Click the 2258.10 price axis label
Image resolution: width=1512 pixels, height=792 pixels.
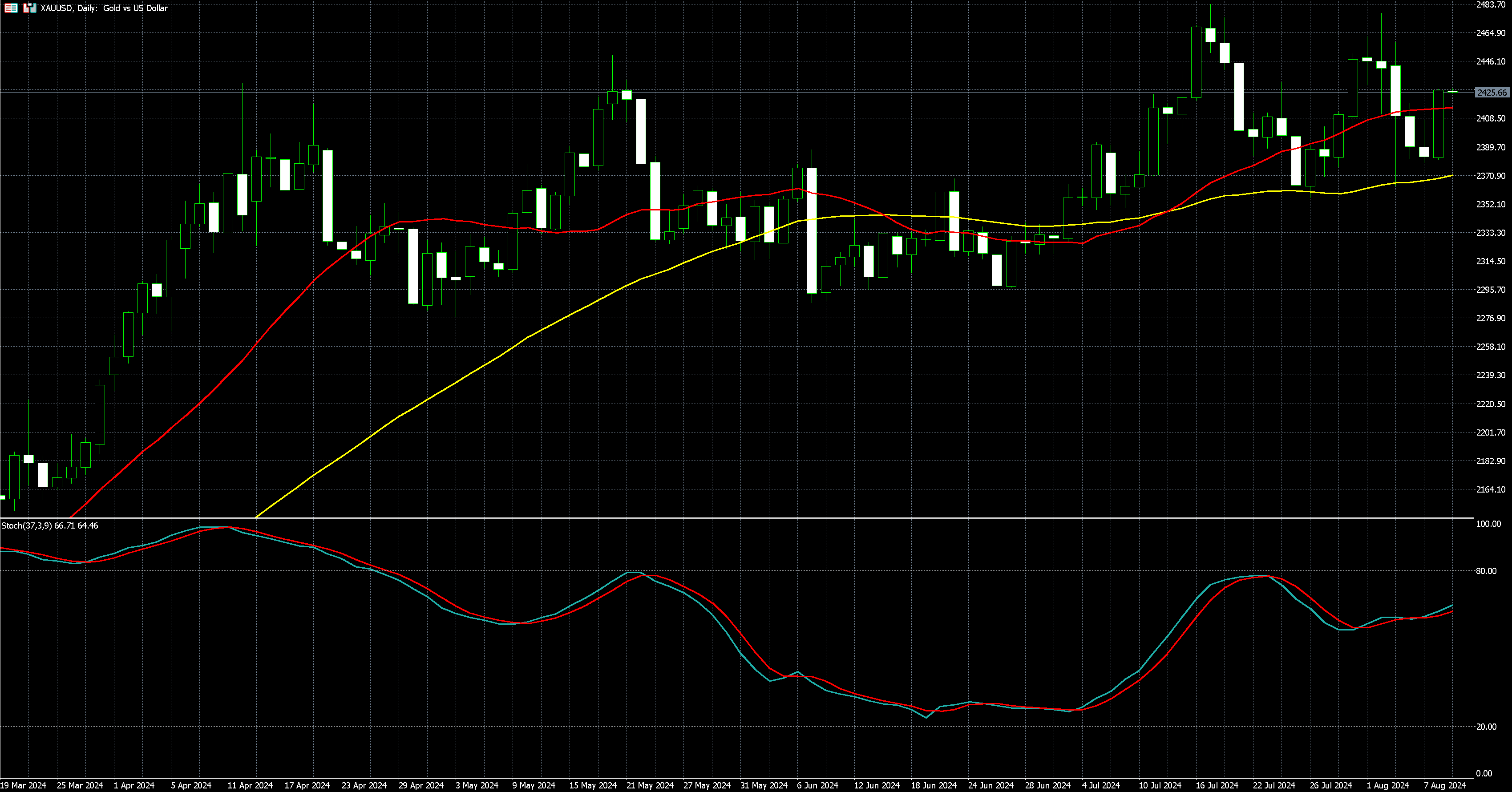coord(1490,347)
